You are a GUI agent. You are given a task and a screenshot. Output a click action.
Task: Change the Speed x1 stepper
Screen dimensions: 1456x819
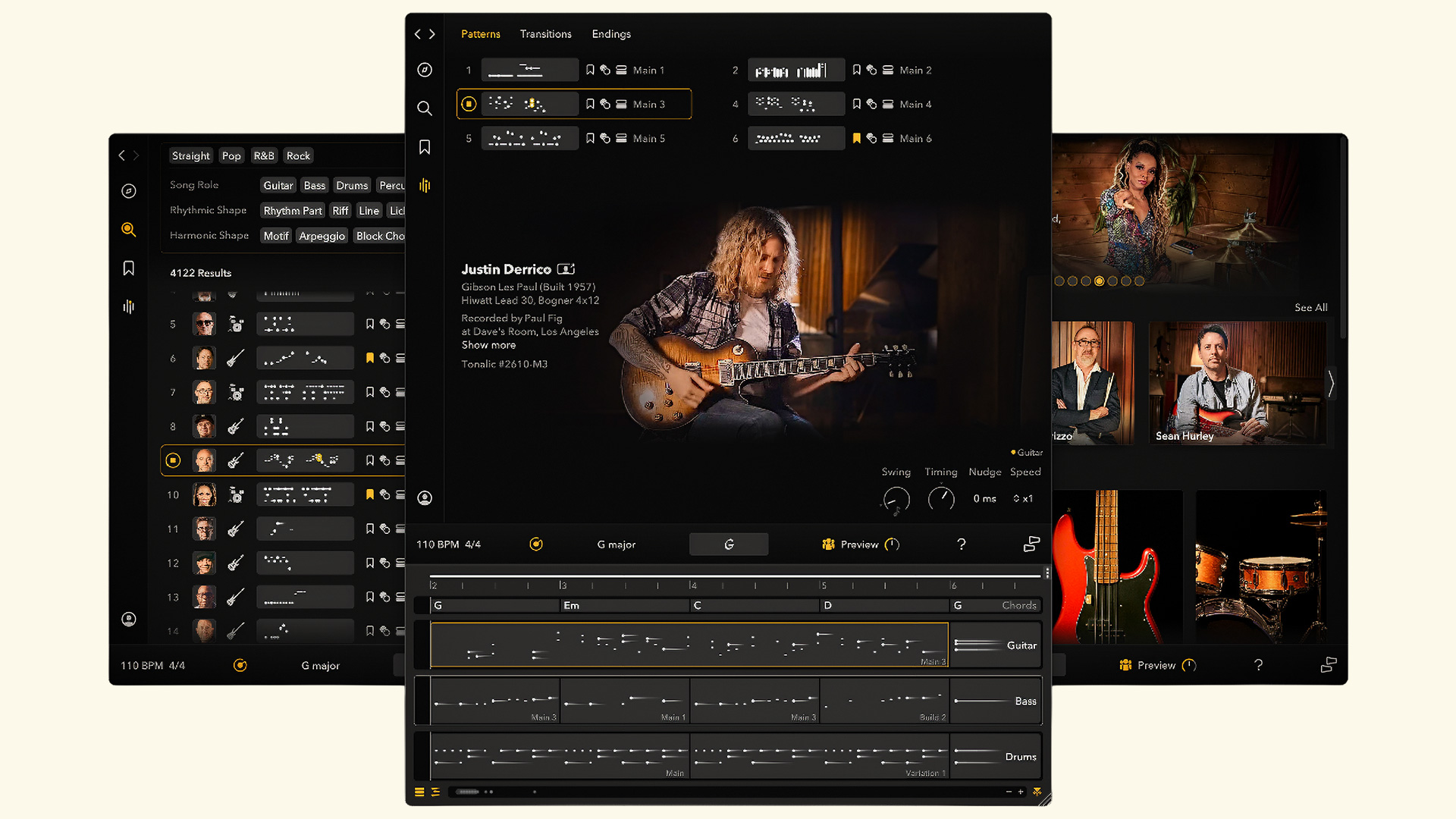tap(1022, 498)
